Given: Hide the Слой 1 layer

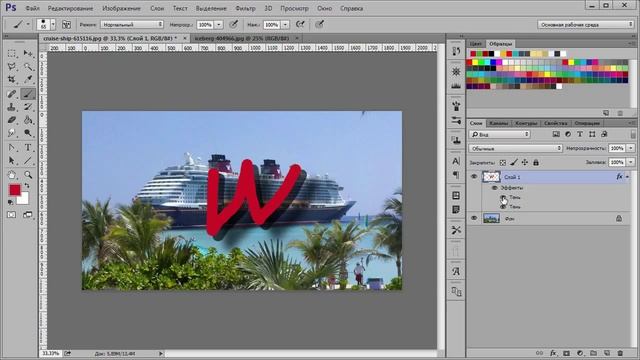Looking at the screenshot, I should 474,177.
